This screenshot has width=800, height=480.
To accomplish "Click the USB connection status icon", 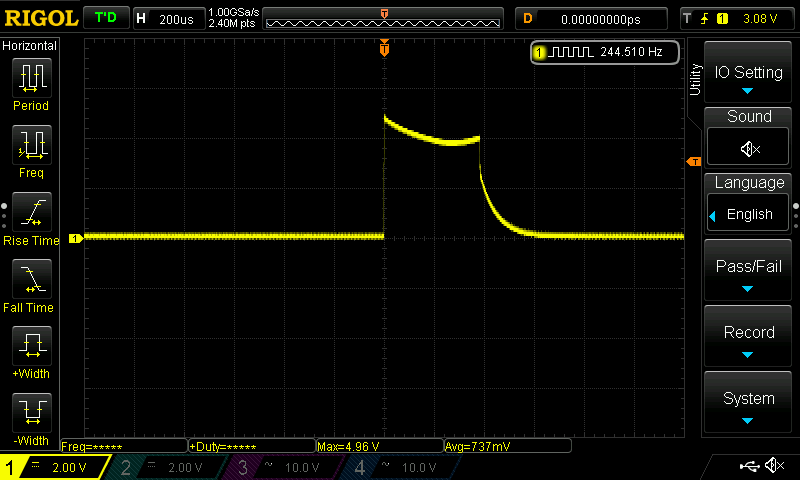I will 749,466.
